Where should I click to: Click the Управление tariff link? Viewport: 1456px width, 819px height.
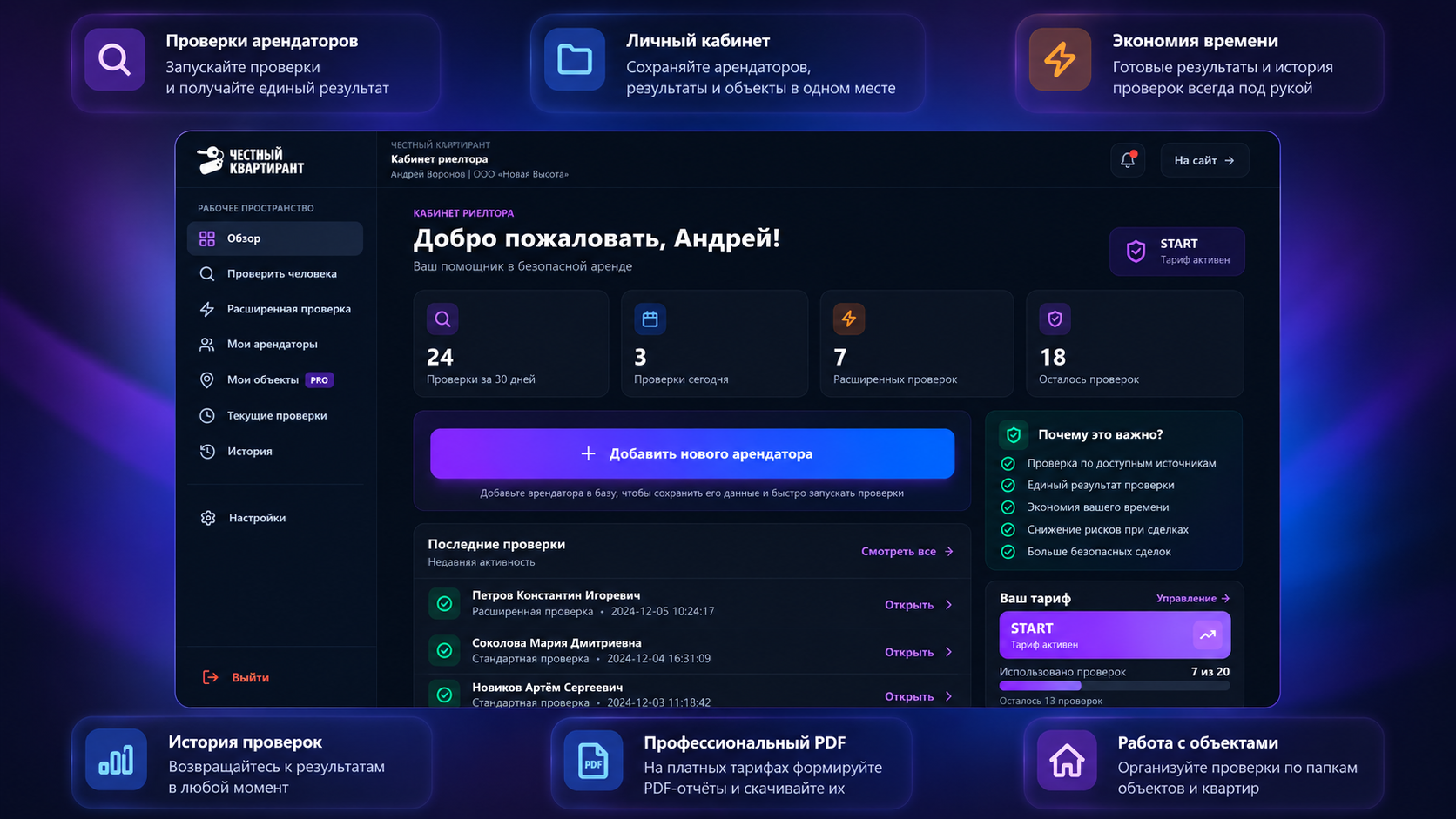point(1193,599)
